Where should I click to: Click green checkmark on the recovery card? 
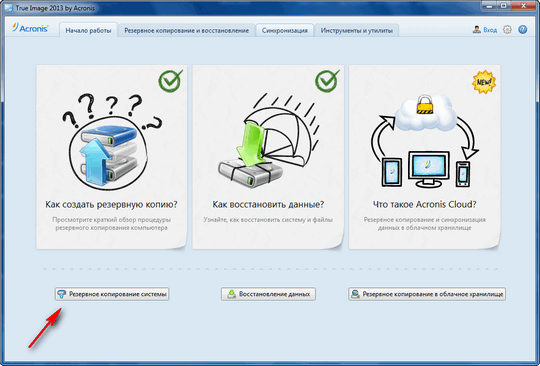click(327, 81)
